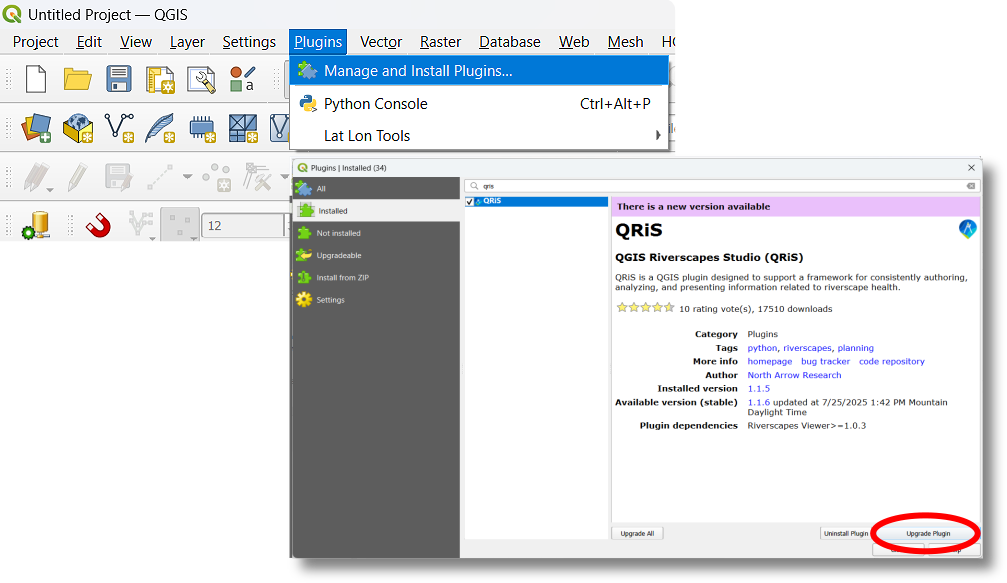The image size is (1007, 583).
Task: Expand the current edits dropdown arrow
Action: [x=50, y=190]
